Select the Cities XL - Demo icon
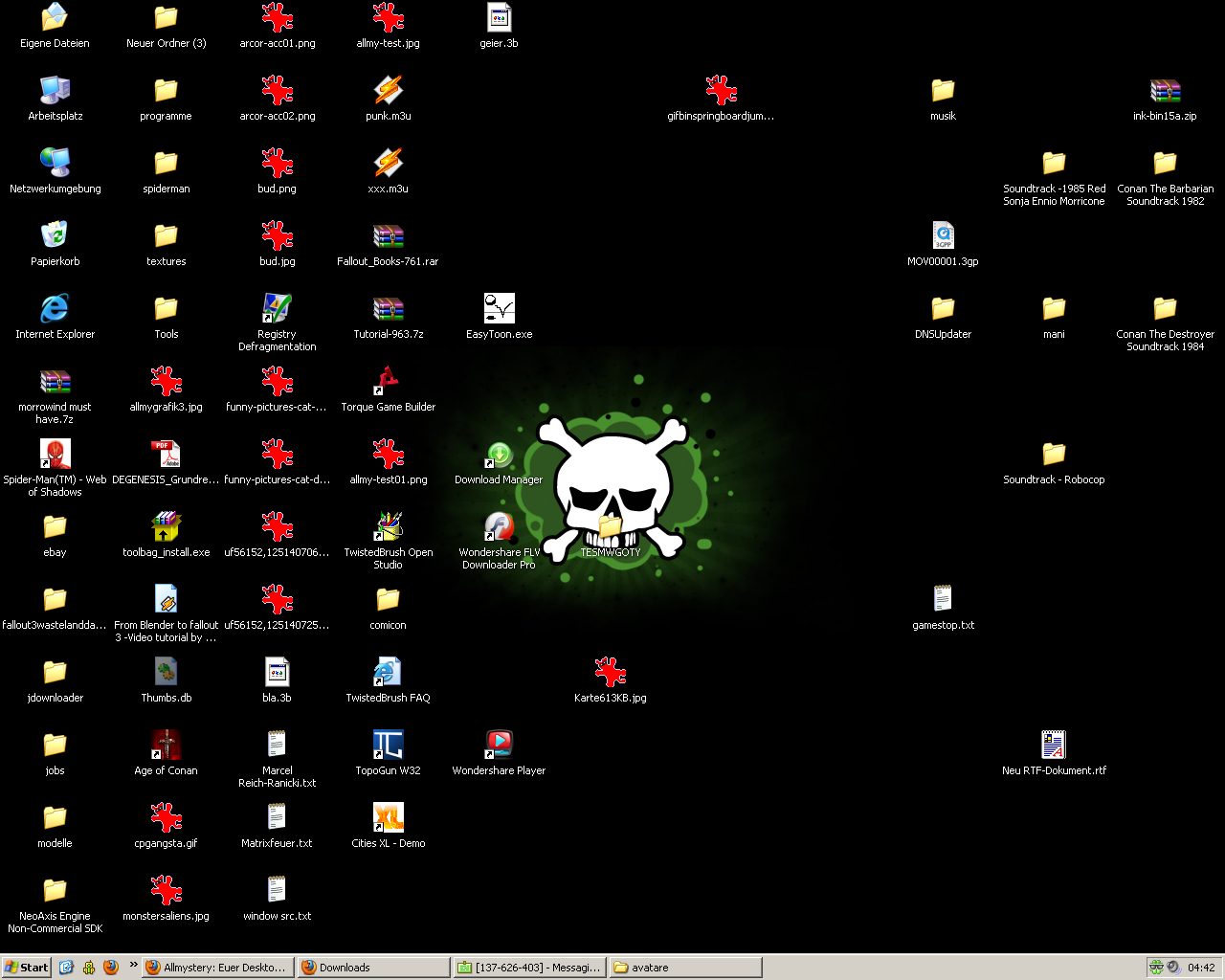 388,817
